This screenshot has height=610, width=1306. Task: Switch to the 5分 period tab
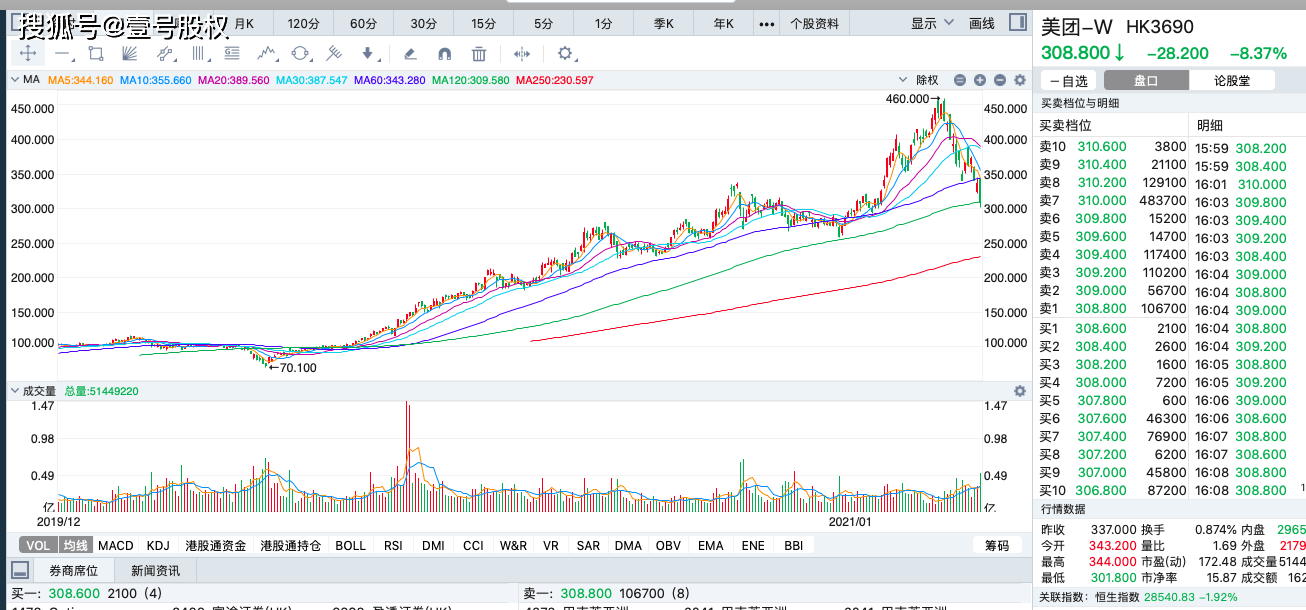[543, 23]
